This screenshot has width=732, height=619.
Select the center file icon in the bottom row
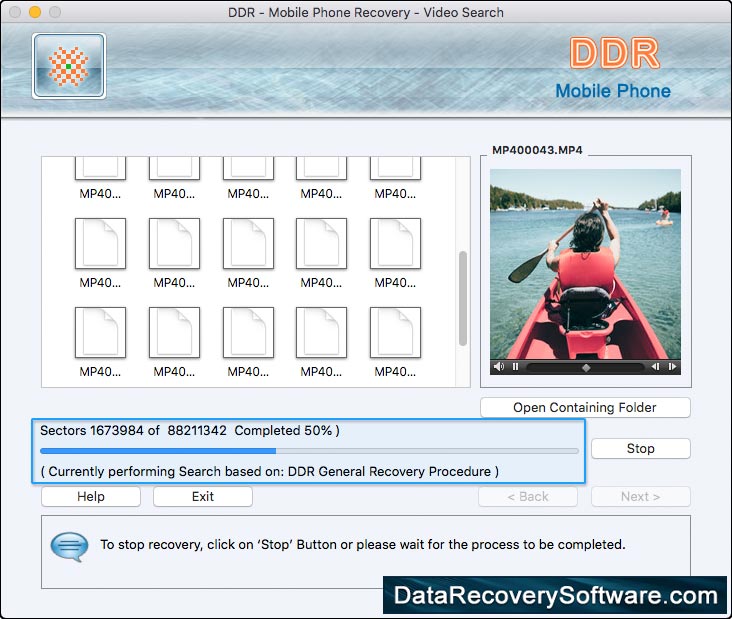click(x=248, y=332)
